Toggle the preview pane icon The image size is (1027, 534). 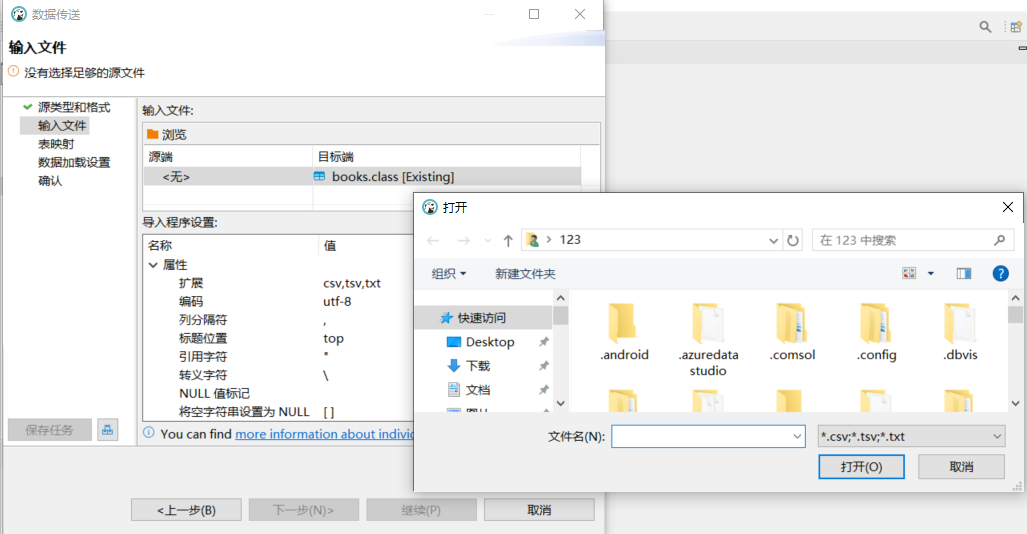pyautogui.click(x=964, y=273)
